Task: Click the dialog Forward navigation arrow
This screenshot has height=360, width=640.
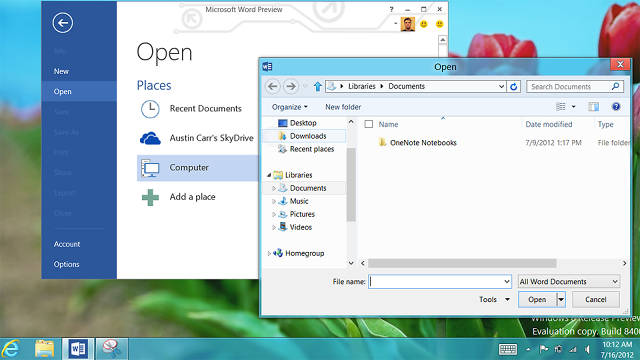Action: (291, 87)
